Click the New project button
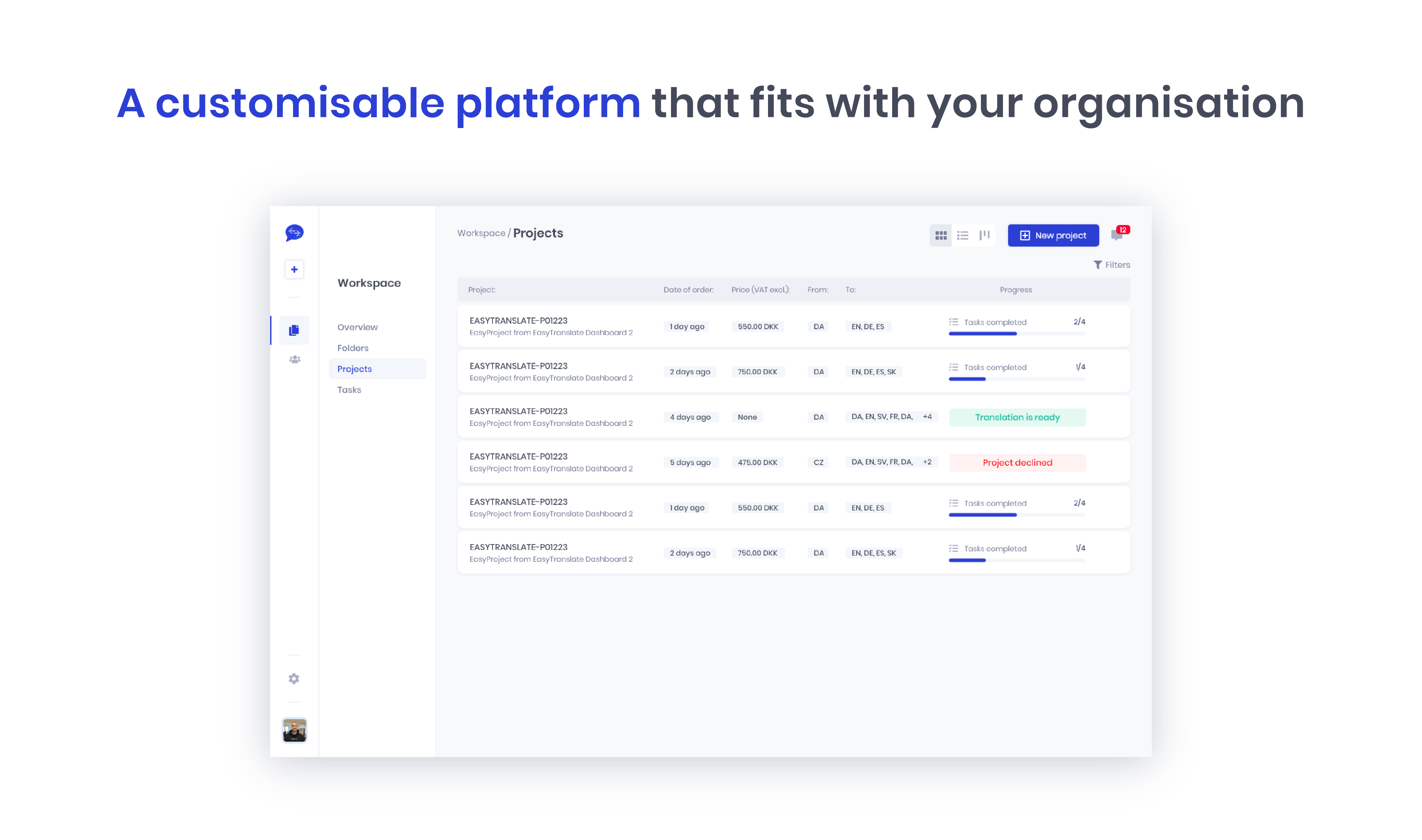The height and width of the screenshot is (840, 1422). (1053, 235)
